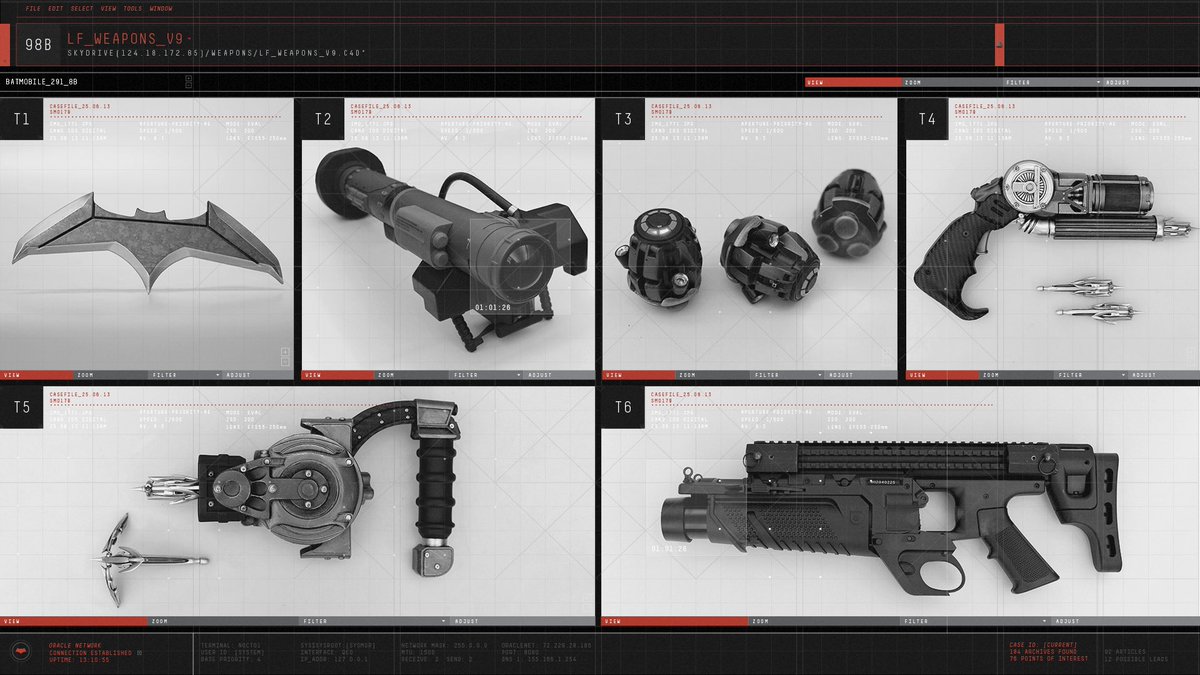
Task: Select the T6 panel label
Action: [623, 407]
